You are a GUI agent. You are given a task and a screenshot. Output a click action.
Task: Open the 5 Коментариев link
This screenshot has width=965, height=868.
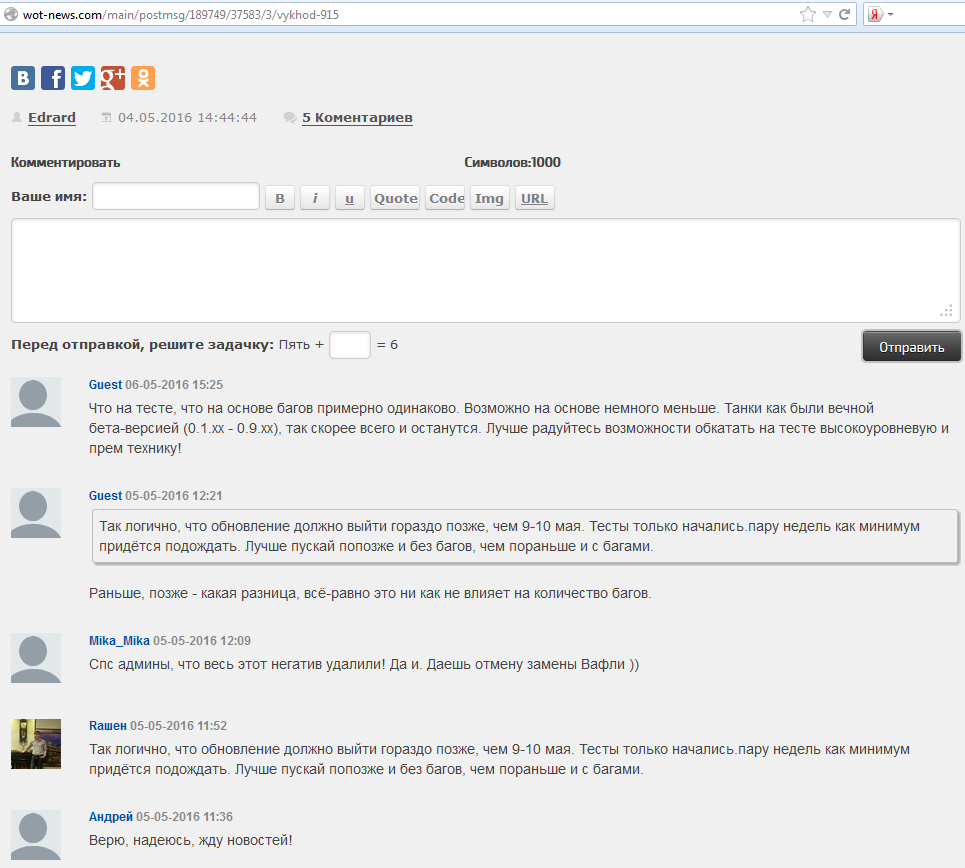357,118
